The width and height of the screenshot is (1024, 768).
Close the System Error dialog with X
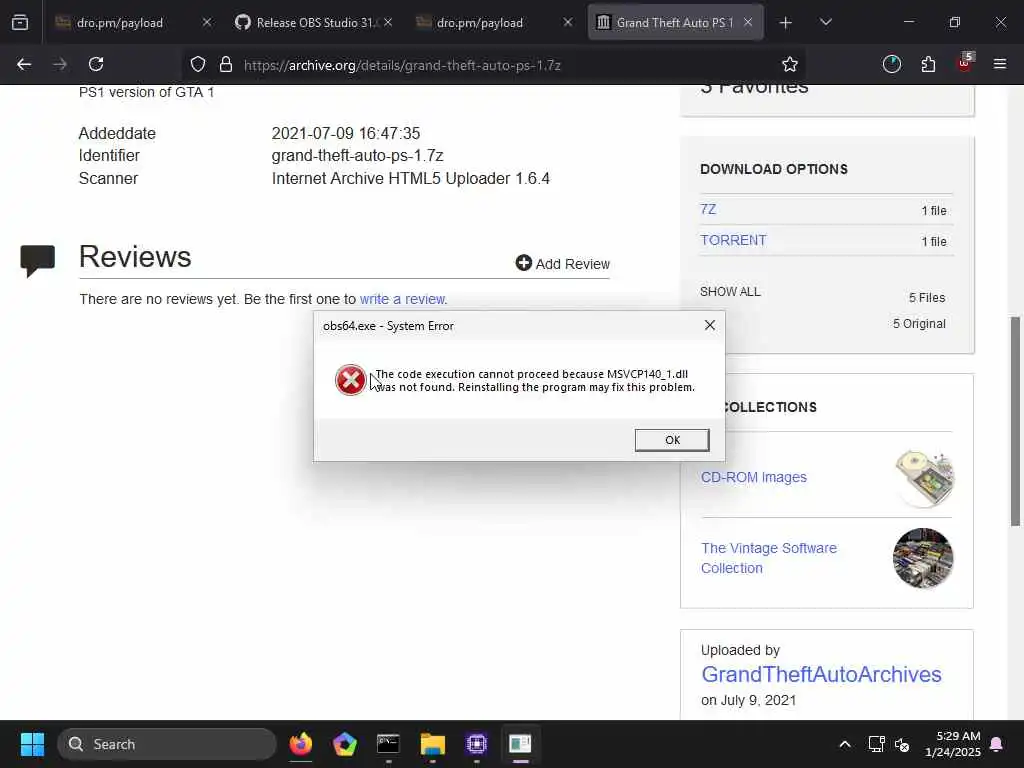710,325
